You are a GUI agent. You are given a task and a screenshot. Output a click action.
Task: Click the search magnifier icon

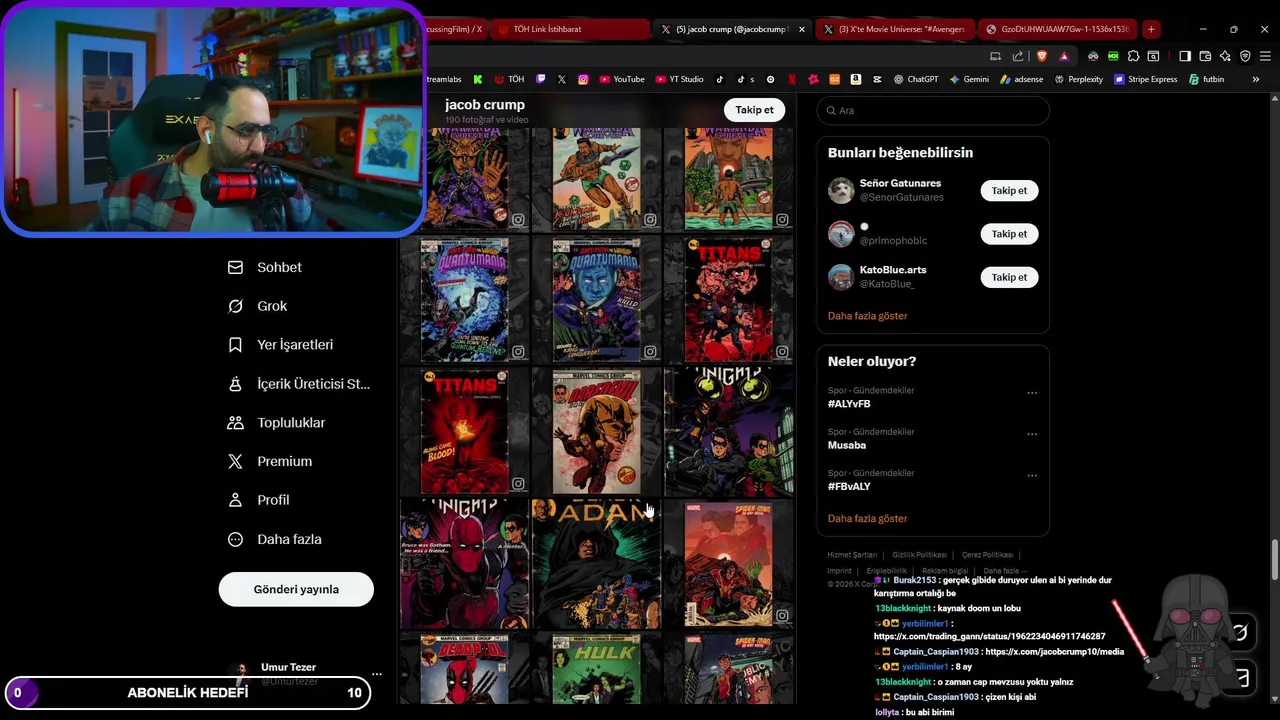(x=830, y=110)
